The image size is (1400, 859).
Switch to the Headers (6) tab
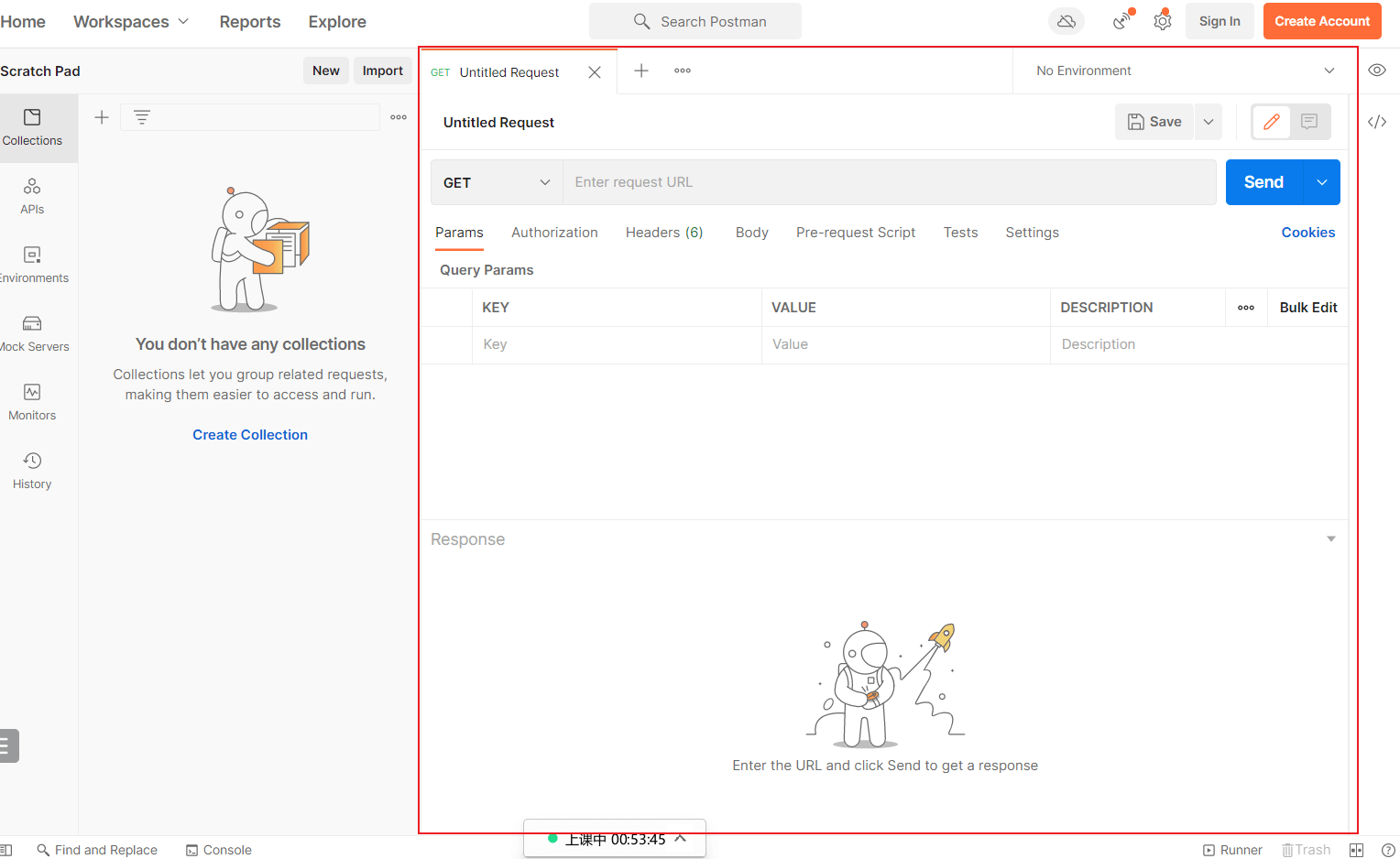pos(664,233)
